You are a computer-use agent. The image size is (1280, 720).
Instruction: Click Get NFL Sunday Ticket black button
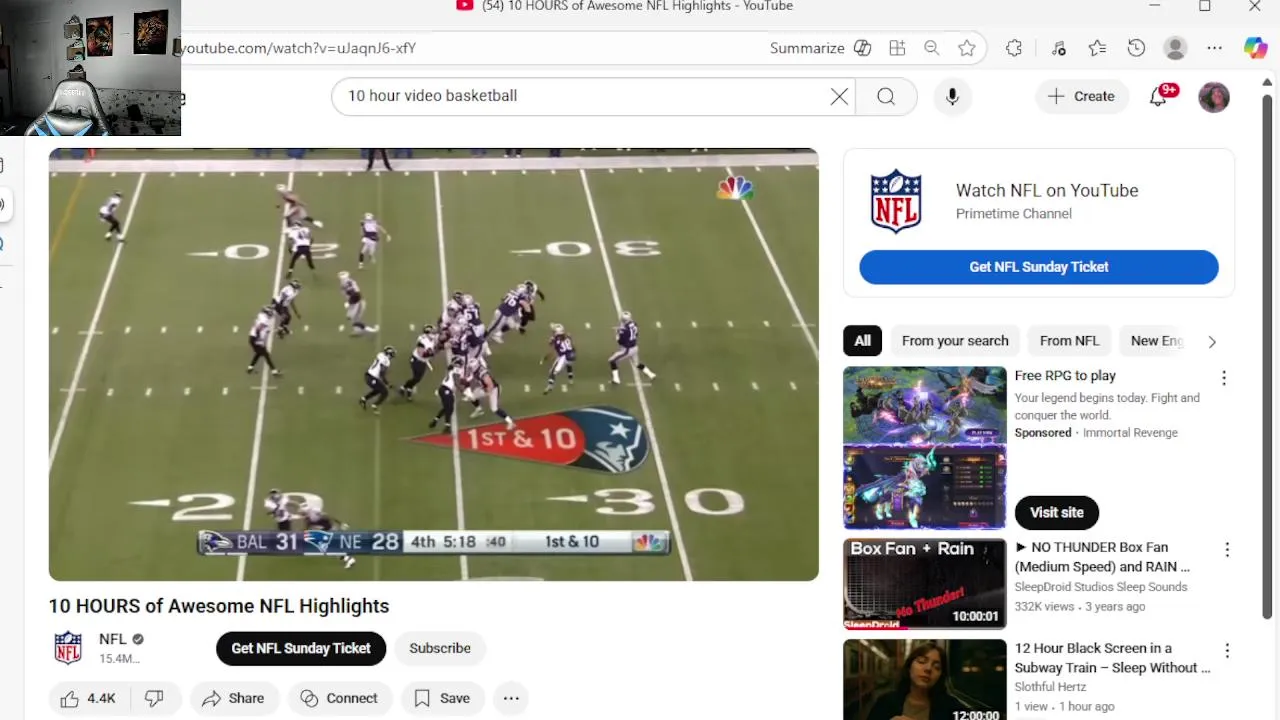pos(301,648)
